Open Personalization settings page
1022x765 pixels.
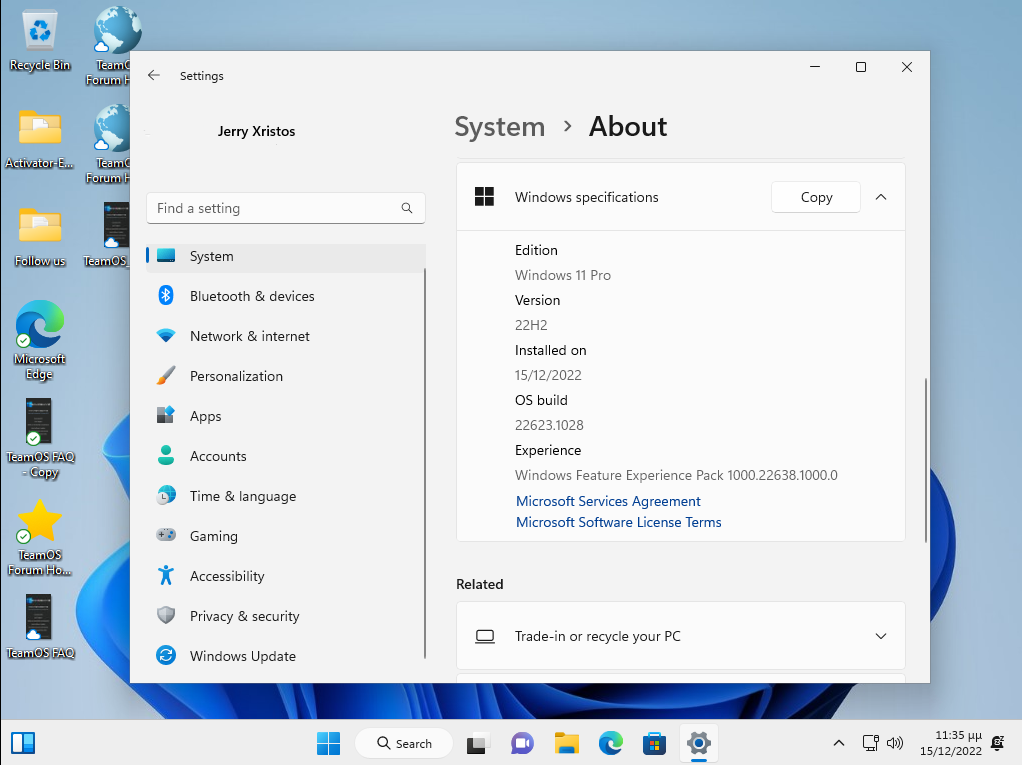click(236, 376)
